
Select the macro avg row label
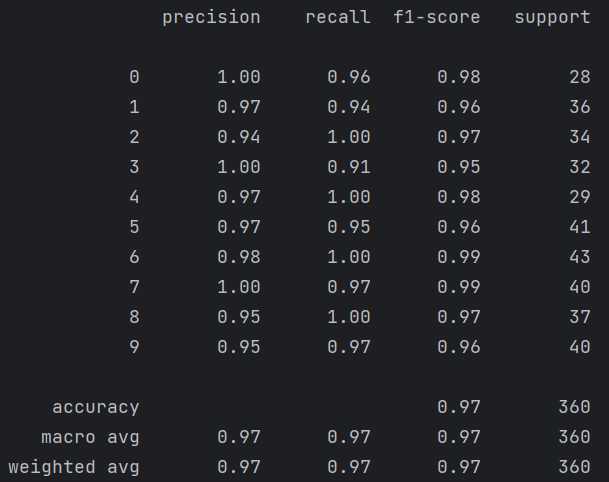[x=90, y=437]
